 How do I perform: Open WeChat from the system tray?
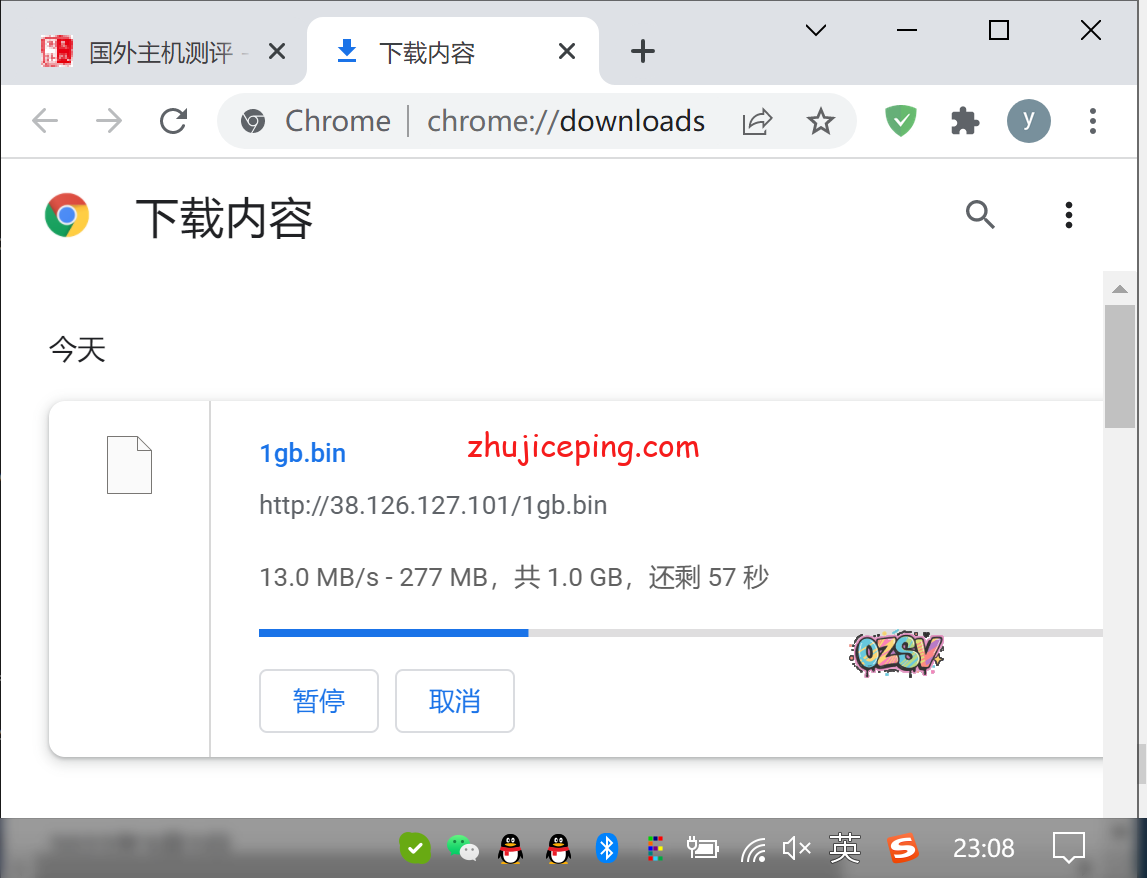coord(462,848)
